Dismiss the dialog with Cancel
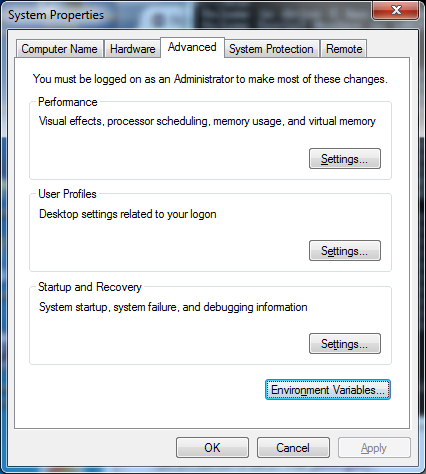This screenshot has height=474, width=426. [x=293, y=448]
